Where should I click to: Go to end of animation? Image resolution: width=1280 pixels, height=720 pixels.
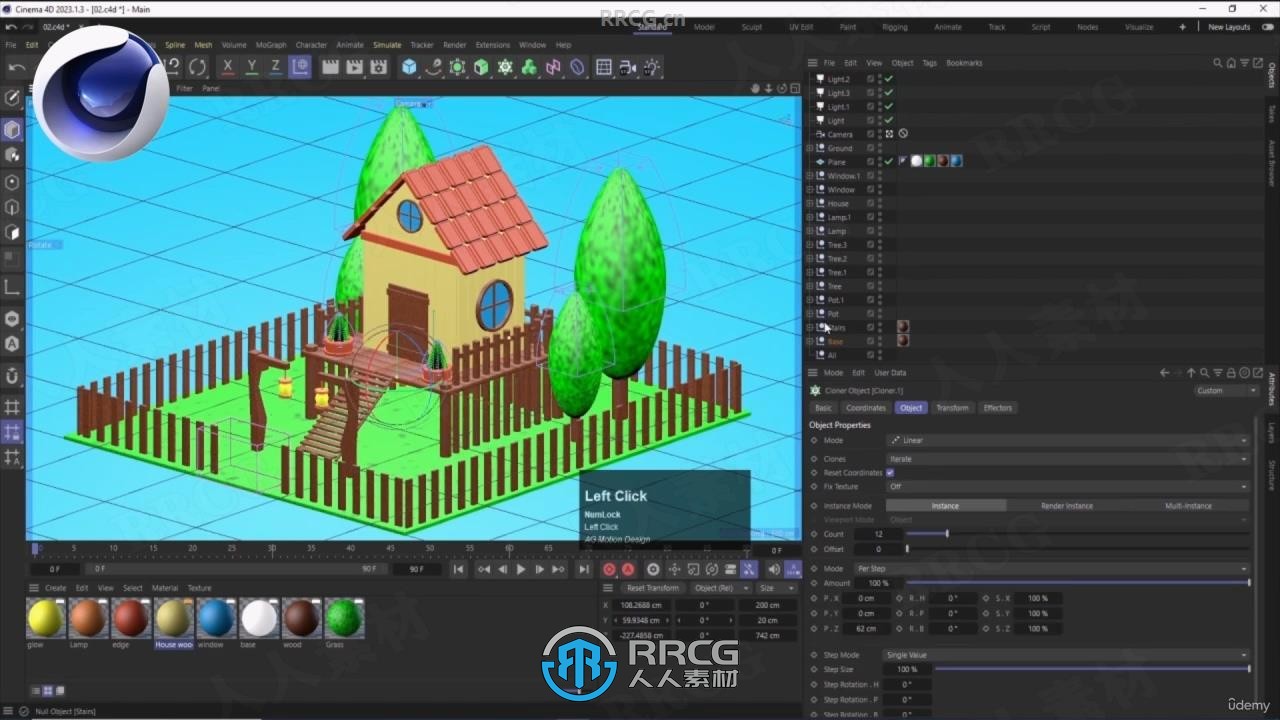tap(583, 569)
